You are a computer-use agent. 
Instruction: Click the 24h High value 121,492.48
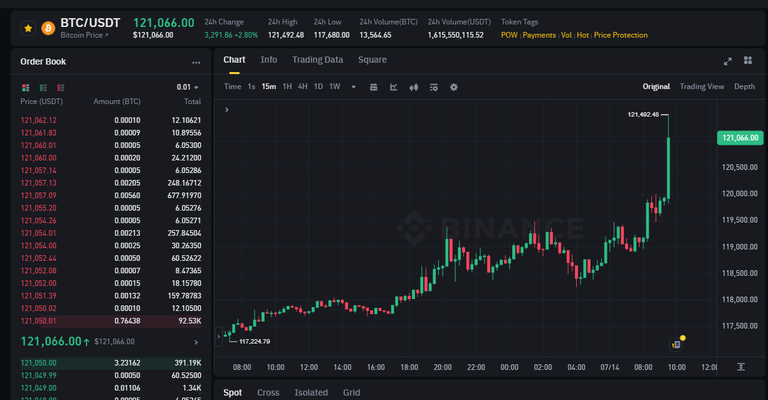click(286, 35)
